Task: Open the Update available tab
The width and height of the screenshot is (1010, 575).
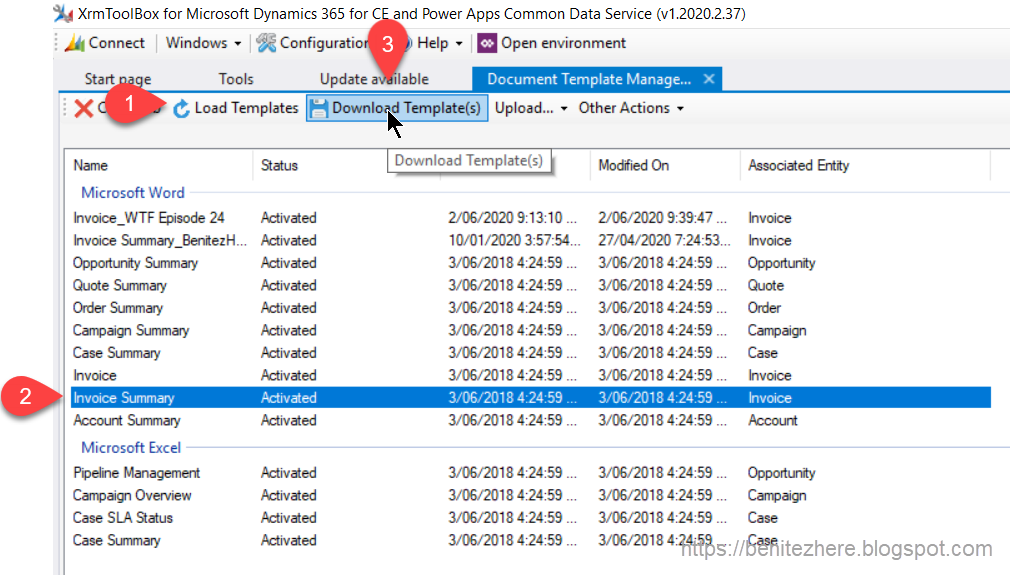Action: click(x=374, y=79)
